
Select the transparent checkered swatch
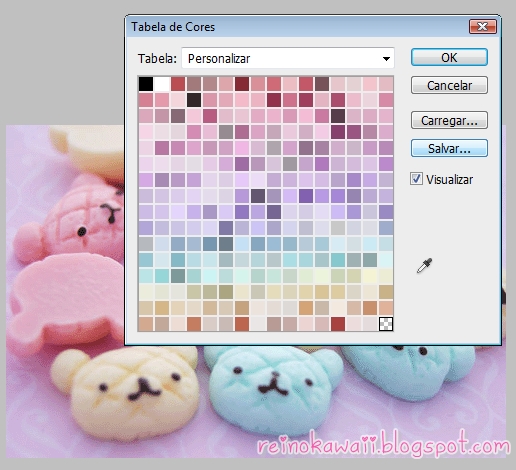click(386, 324)
